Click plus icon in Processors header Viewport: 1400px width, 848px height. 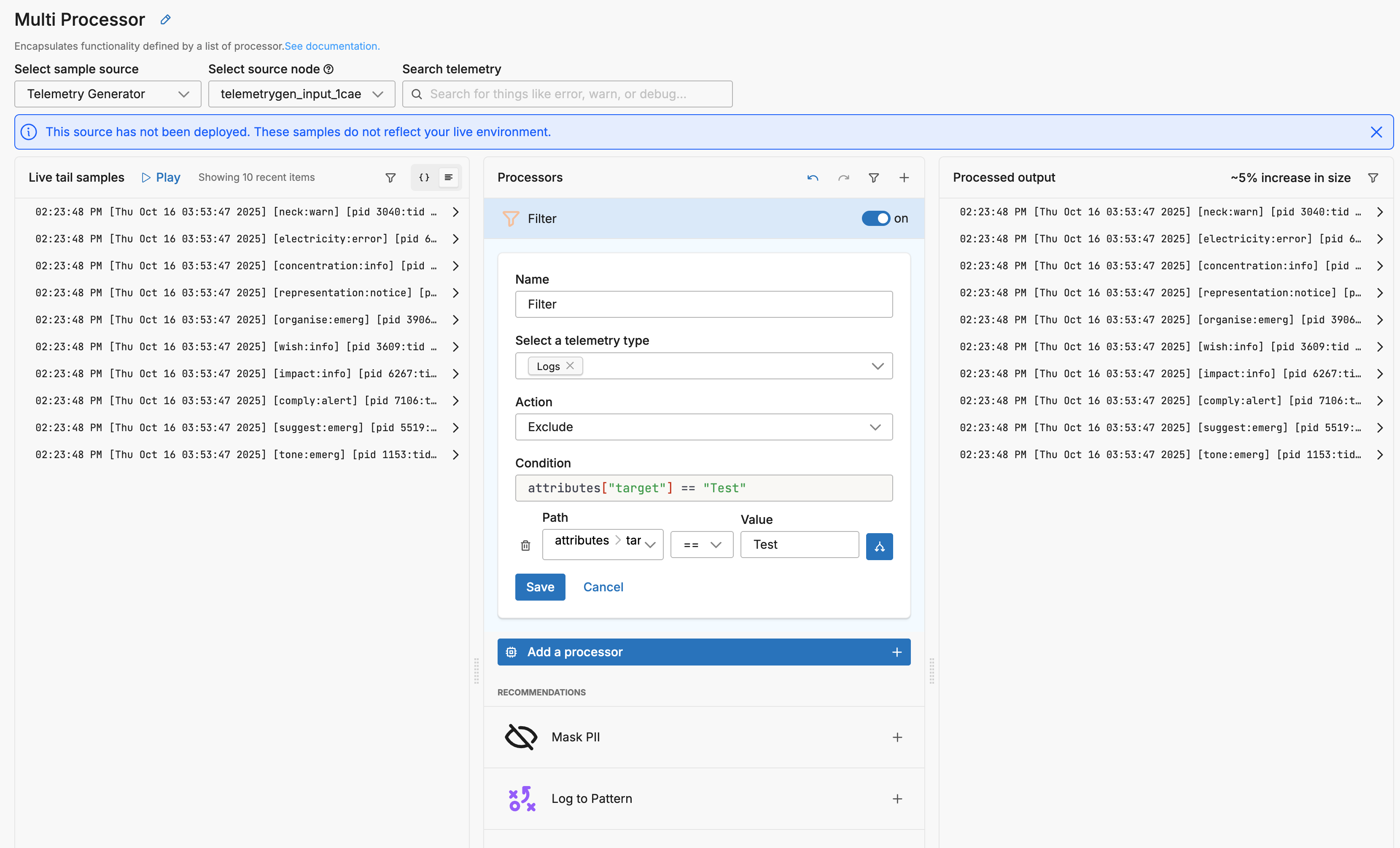tap(904, 178)
